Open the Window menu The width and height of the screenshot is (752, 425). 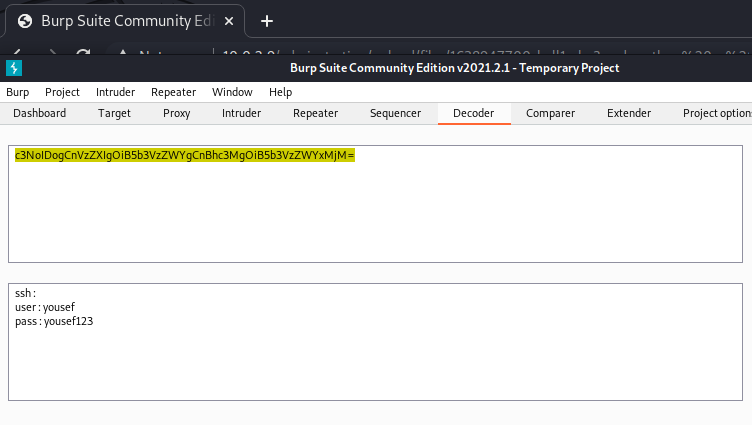tap(232, 92)
